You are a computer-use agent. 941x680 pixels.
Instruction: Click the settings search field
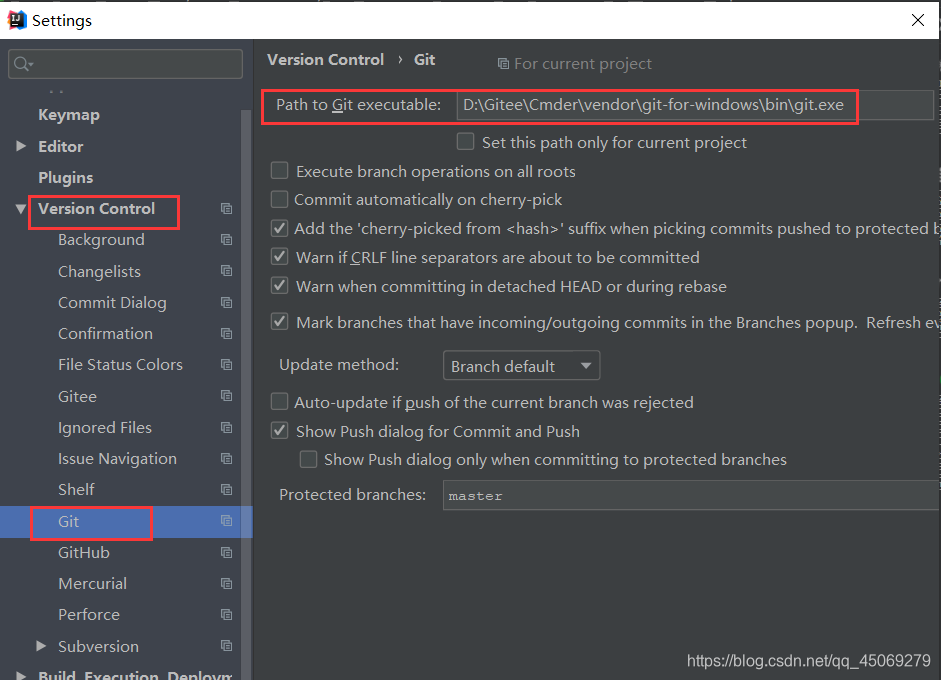coord(125,64)
